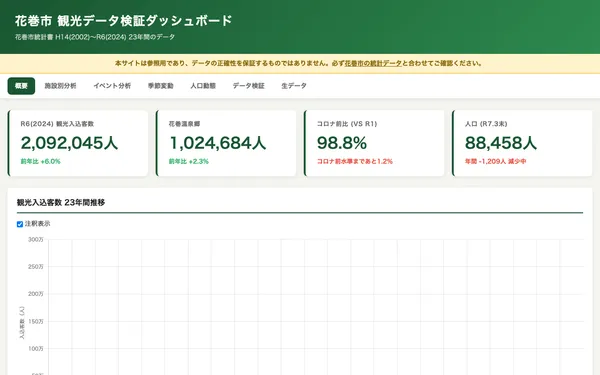View the 生データ tab
The image size is (600, 375).
point(294,86)
